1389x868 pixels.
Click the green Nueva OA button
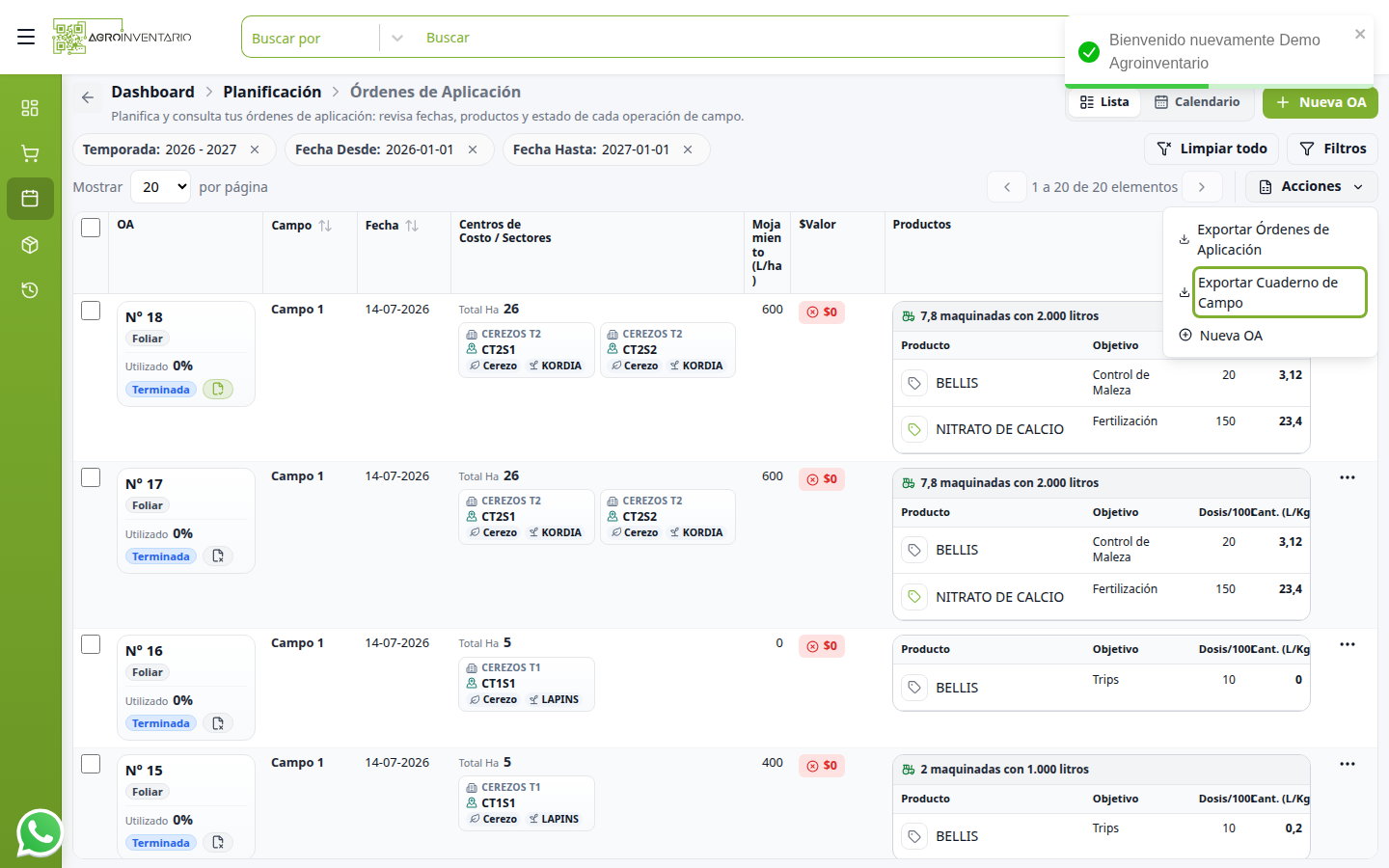click(1321, 102)
